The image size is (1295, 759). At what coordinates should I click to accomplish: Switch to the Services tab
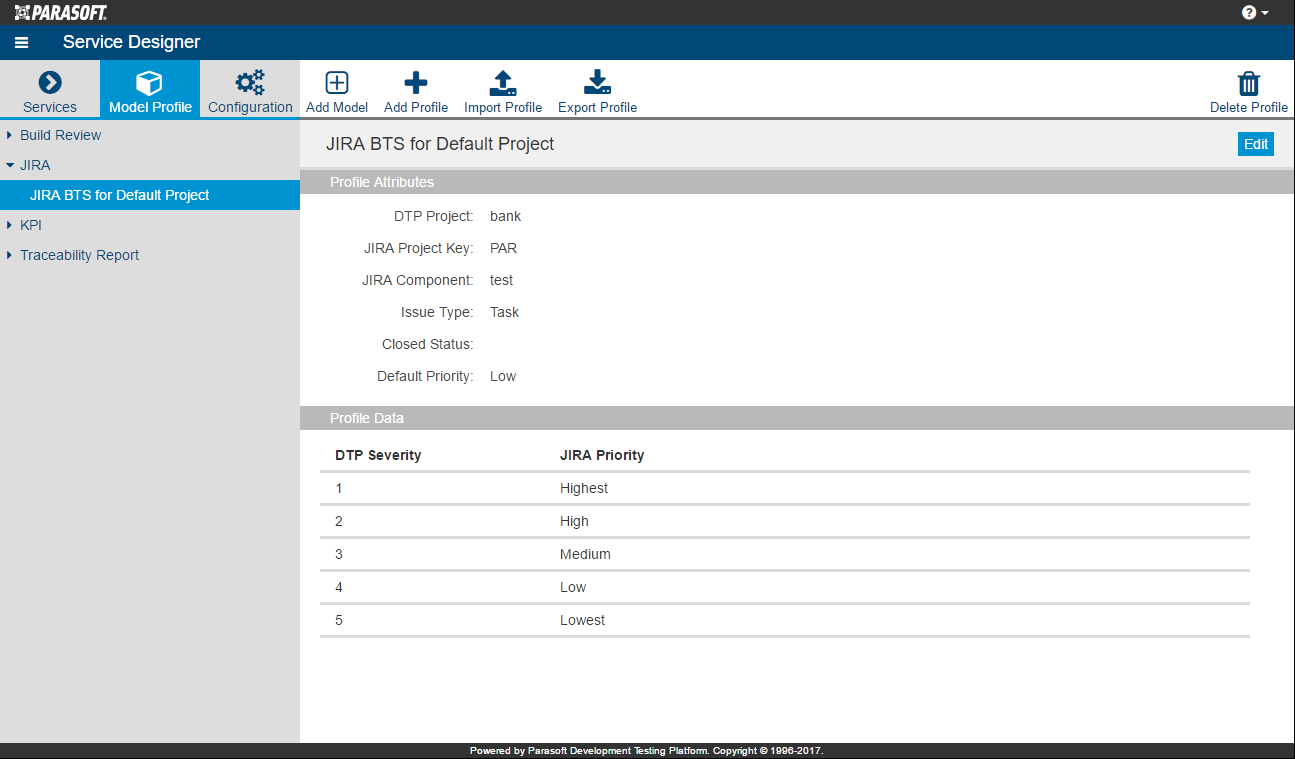(x=50, y=89)
